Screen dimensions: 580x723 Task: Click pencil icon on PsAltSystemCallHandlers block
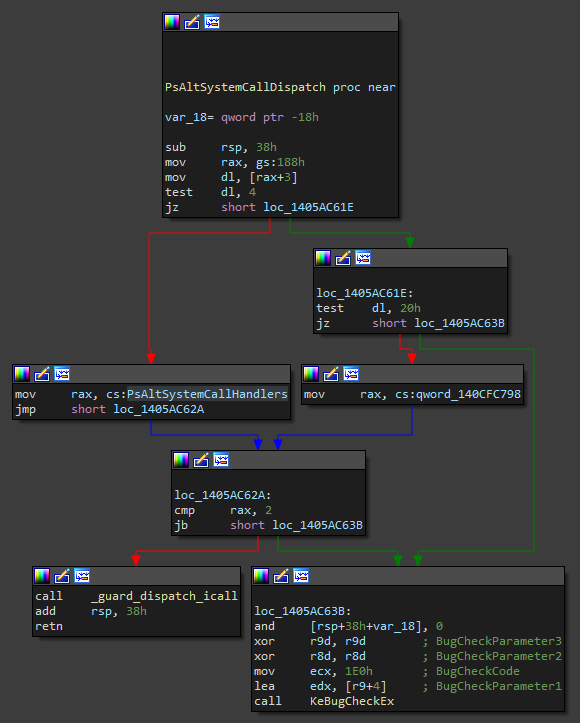pyautogui.click(x=41, y=373)
